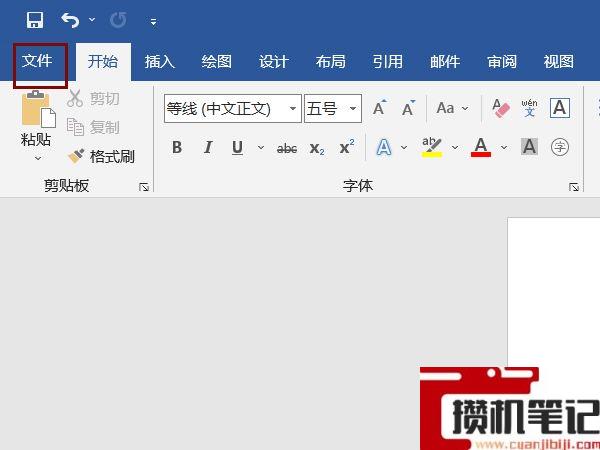Click the 粘贴 (Paste) clipboard icon

(x=39, y=109)
